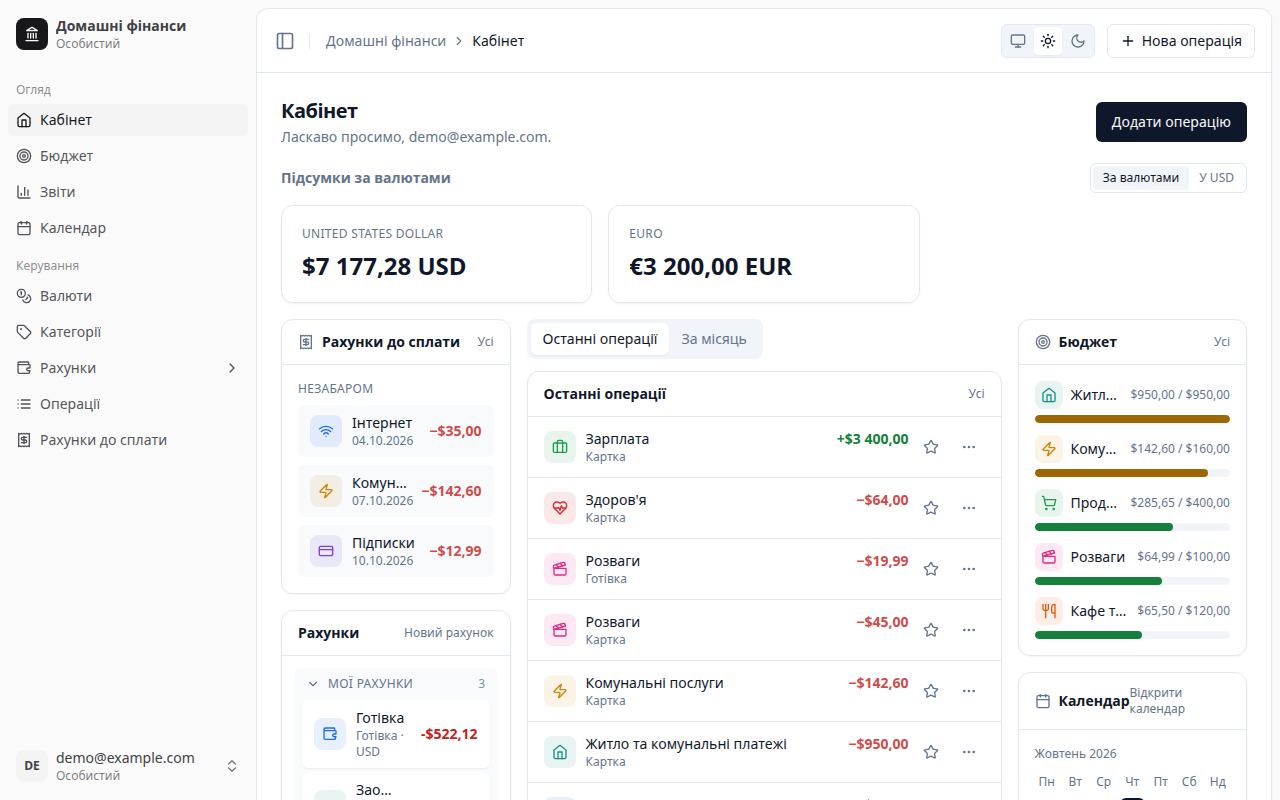The height and width of the screenshot is (800, 1280).
Task: Select the За валютами view
Action: [x=1141, y=178]
